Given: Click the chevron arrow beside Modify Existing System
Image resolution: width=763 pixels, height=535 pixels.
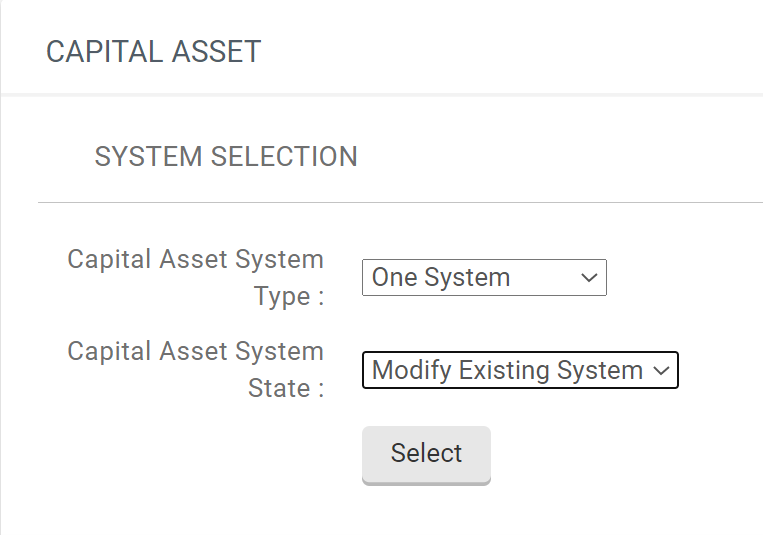Looking at the screenshot, I should (x=661, y=370).
